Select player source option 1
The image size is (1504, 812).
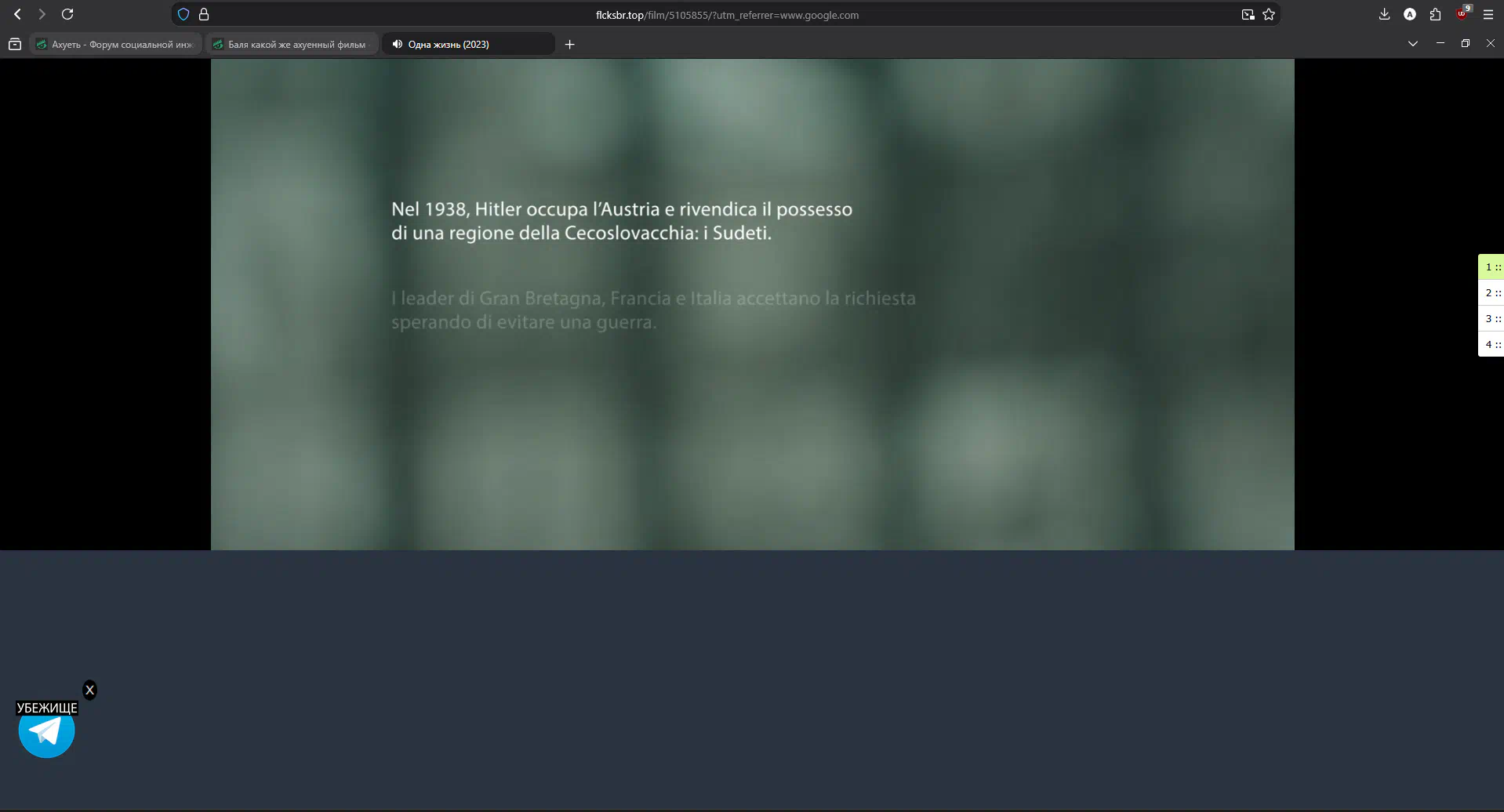[x=1491, y=266]
